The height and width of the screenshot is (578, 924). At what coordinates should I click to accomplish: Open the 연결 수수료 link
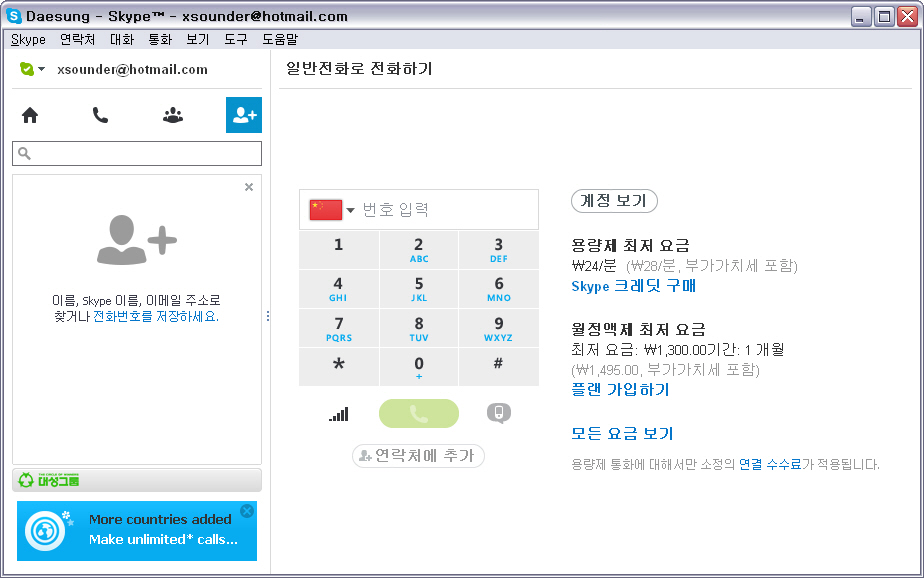pyautogui.click(x=770, y=464)
